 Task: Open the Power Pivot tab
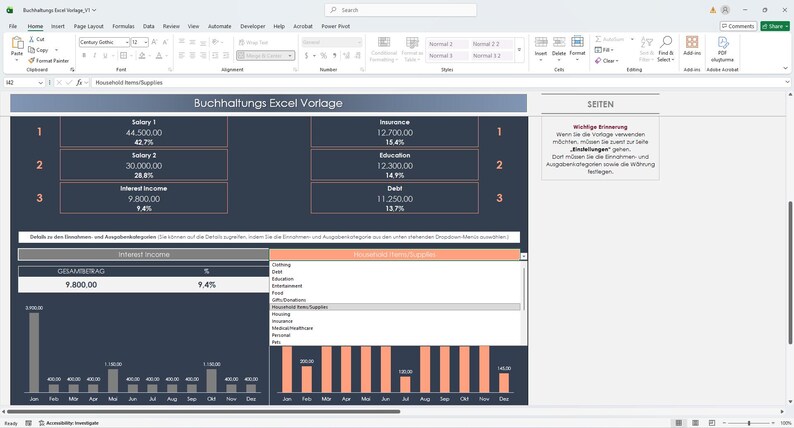(336, 26)
